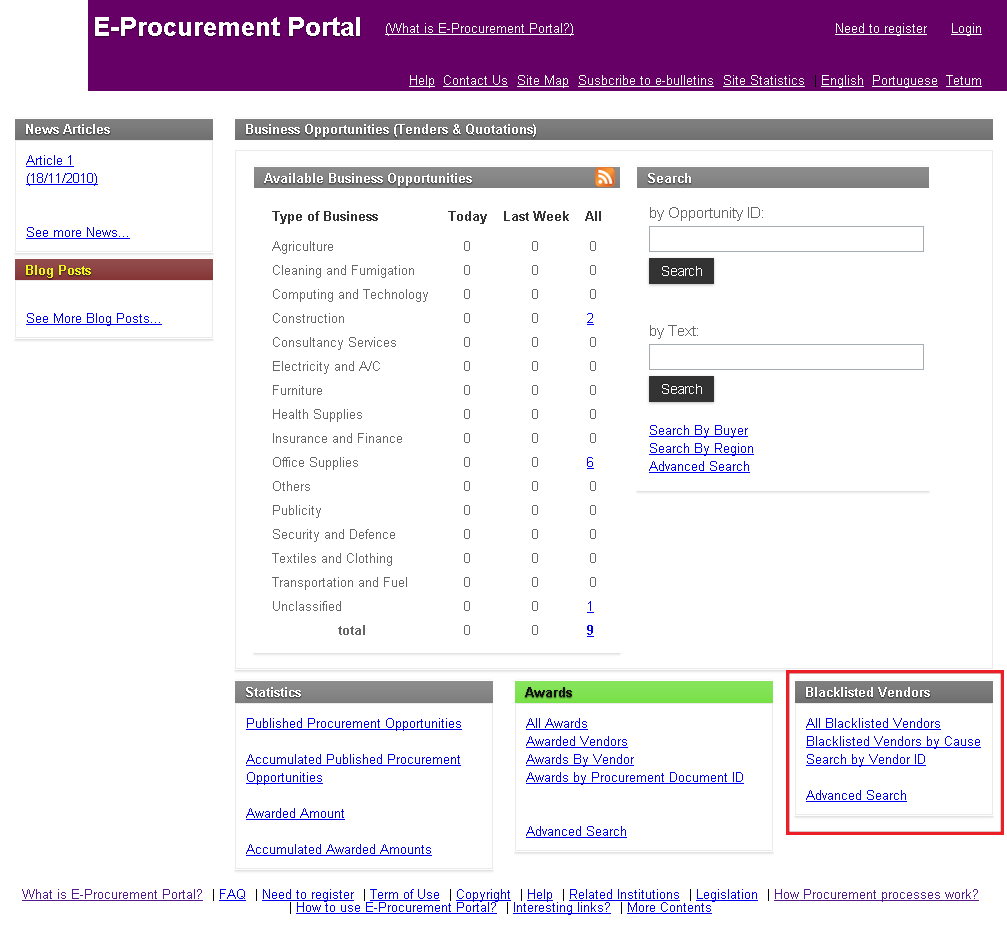Open the Login link
1007x925 pixels.
click(x=965, y=29)
